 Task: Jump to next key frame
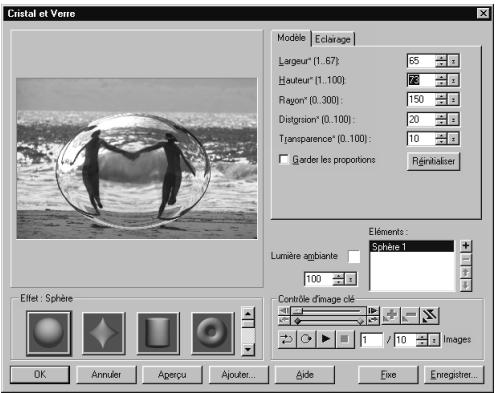[x=373, y=321]
